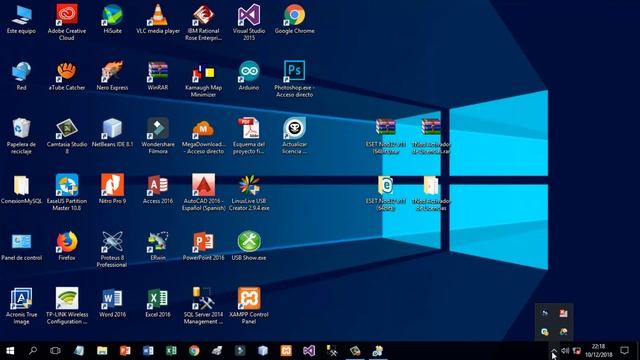
Task: Select Photoshop.exe Acceso directo icon
Action: (x=294, y=79)
